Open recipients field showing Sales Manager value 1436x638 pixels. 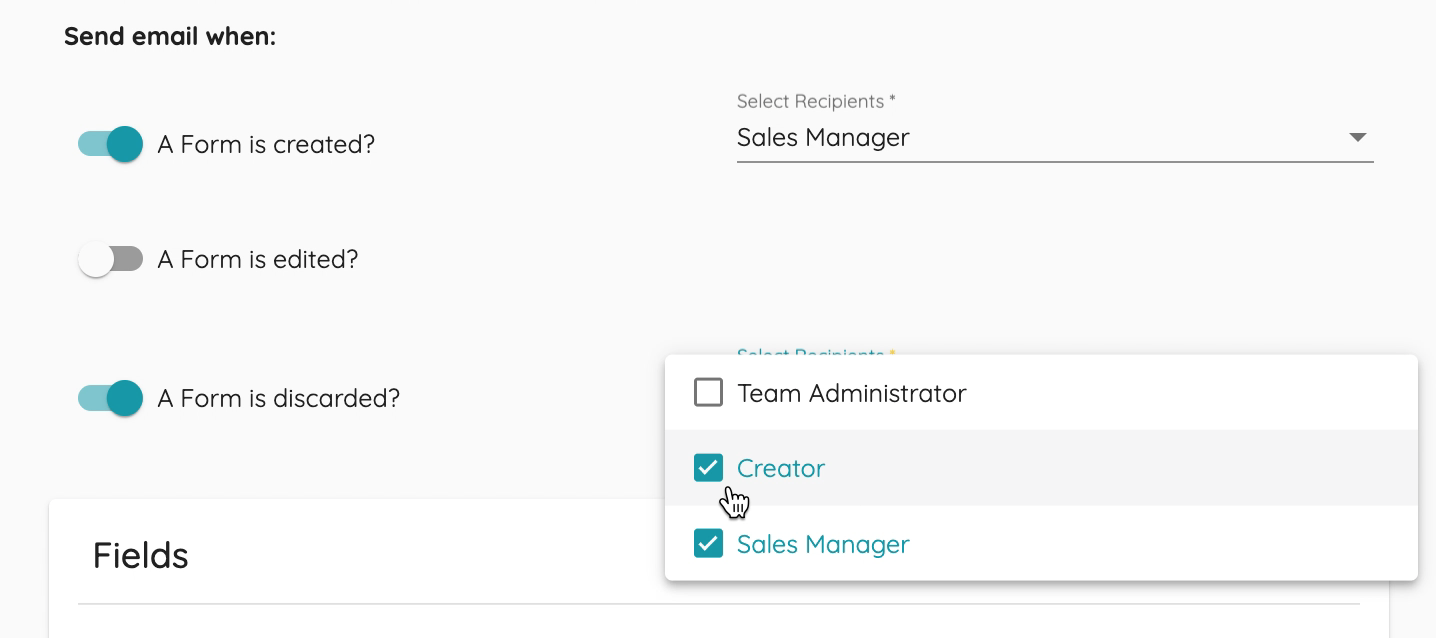(1055, 138)
